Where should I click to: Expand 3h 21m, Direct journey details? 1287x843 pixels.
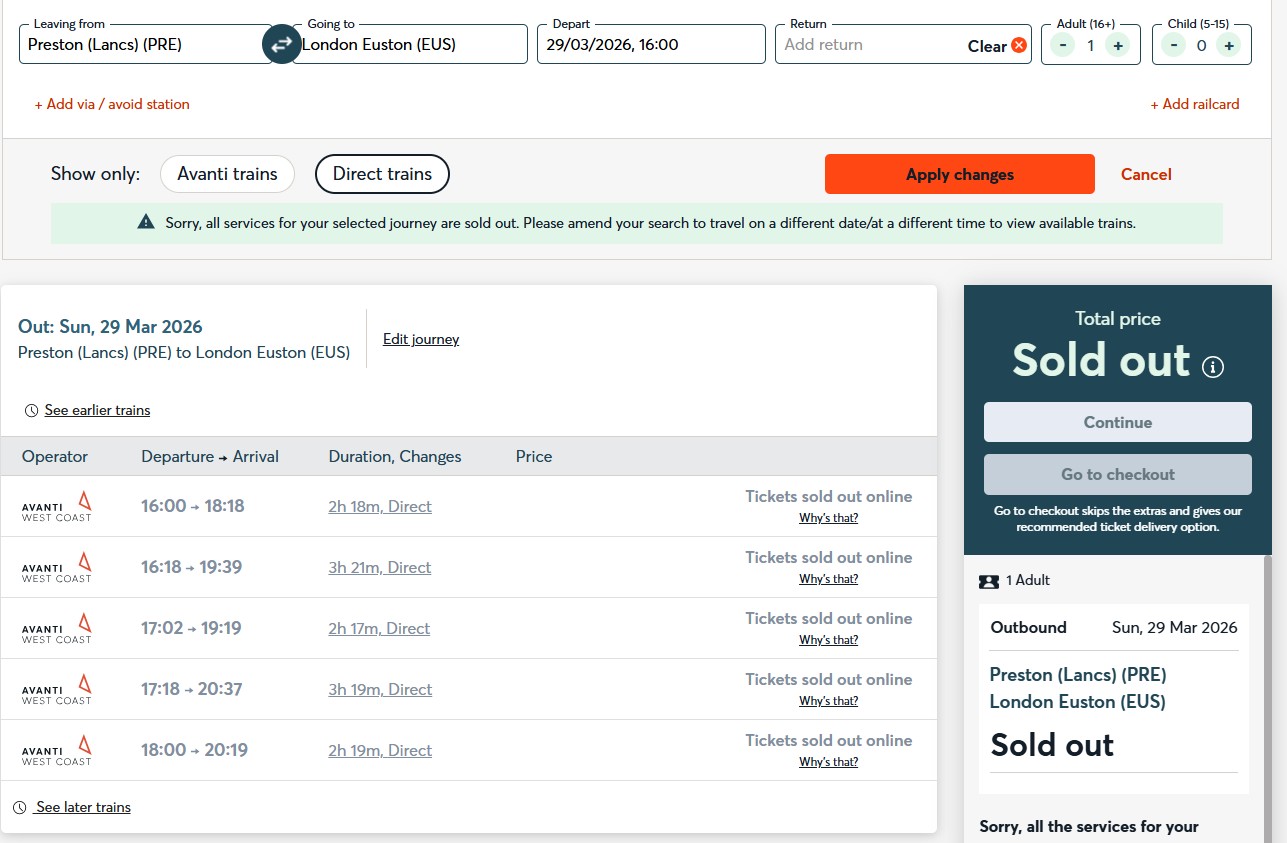(380, 567)
